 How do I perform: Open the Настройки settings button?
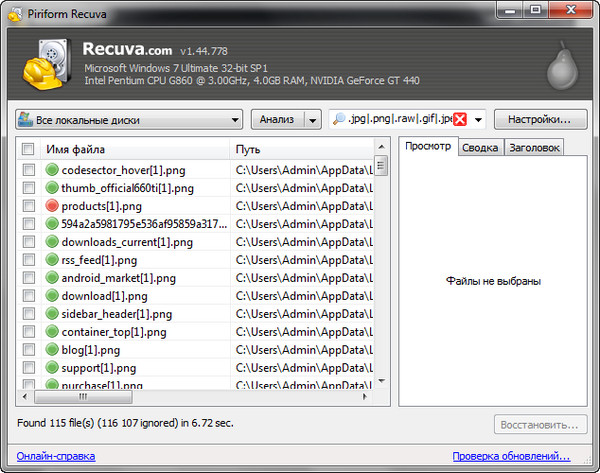point(539,120)
